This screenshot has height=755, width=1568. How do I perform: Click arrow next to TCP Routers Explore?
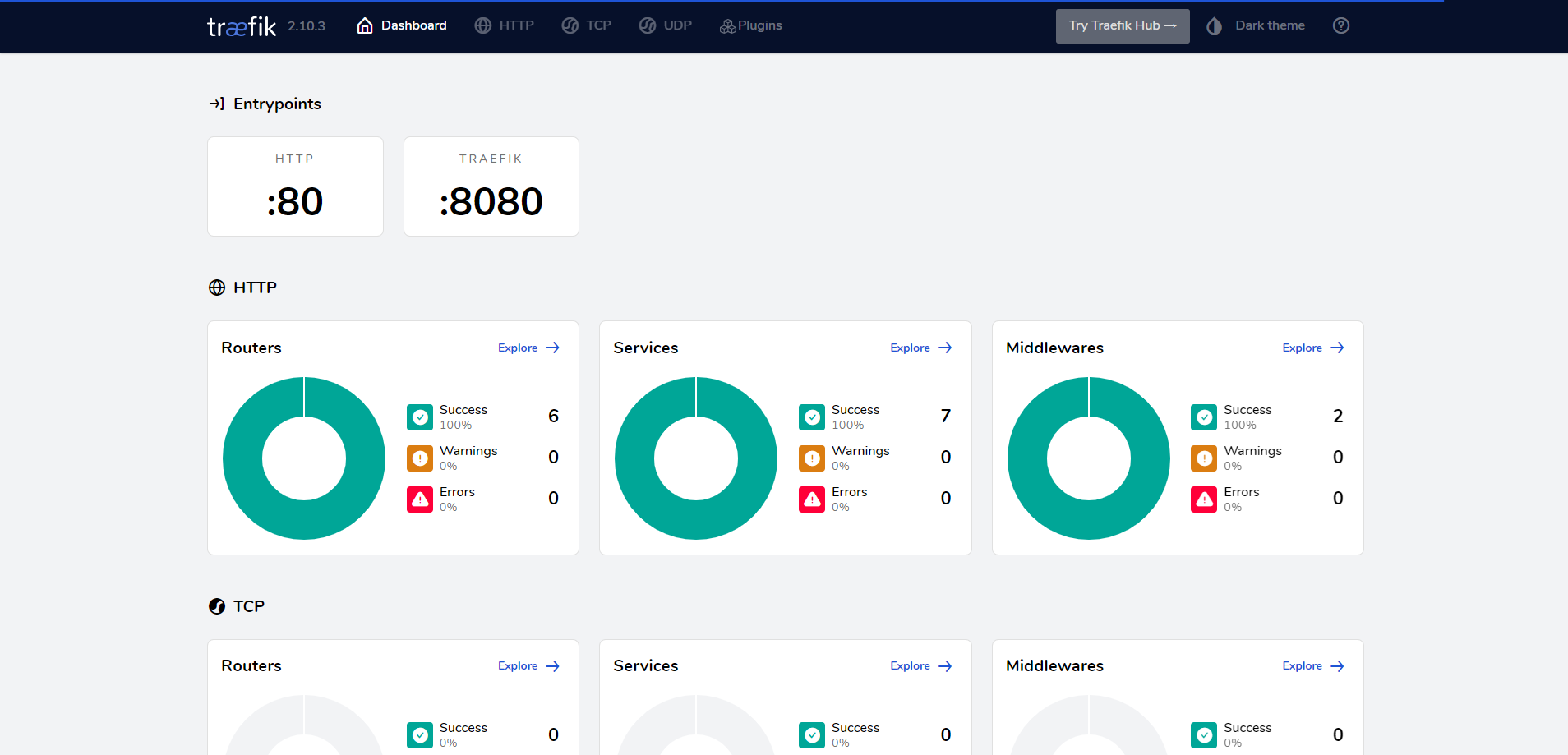tap(553, 666)
